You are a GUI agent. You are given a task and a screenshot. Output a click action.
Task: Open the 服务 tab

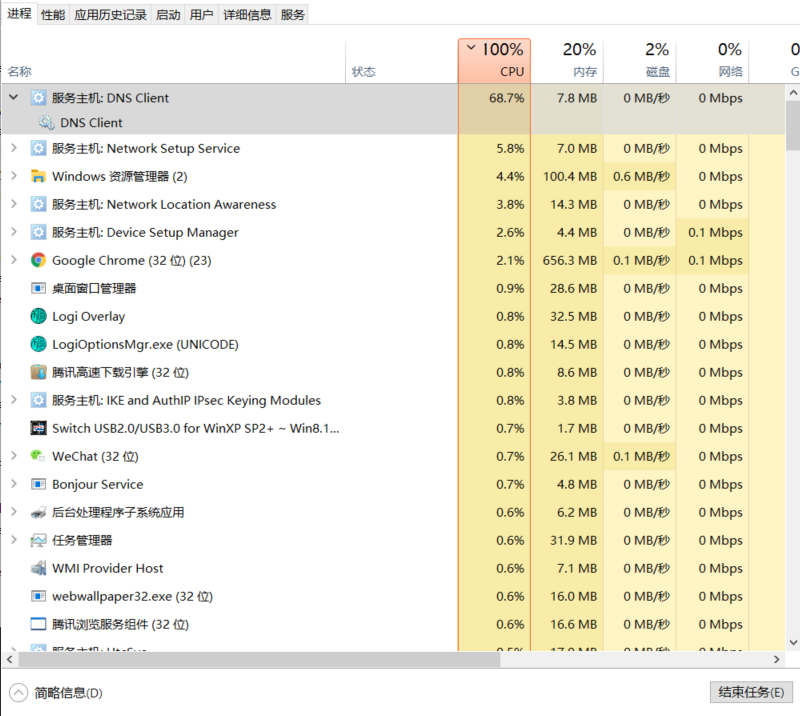293,15
